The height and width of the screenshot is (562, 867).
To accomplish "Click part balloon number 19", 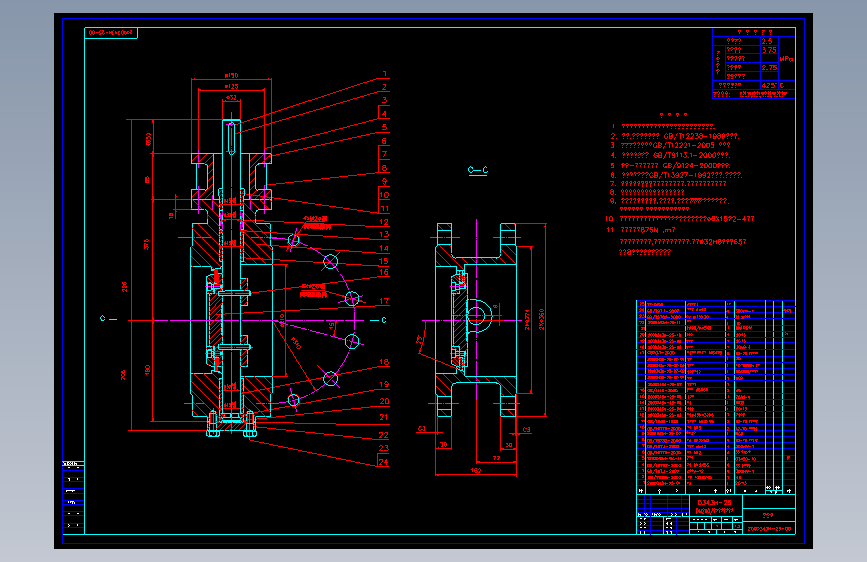I will tap(384, 384).
